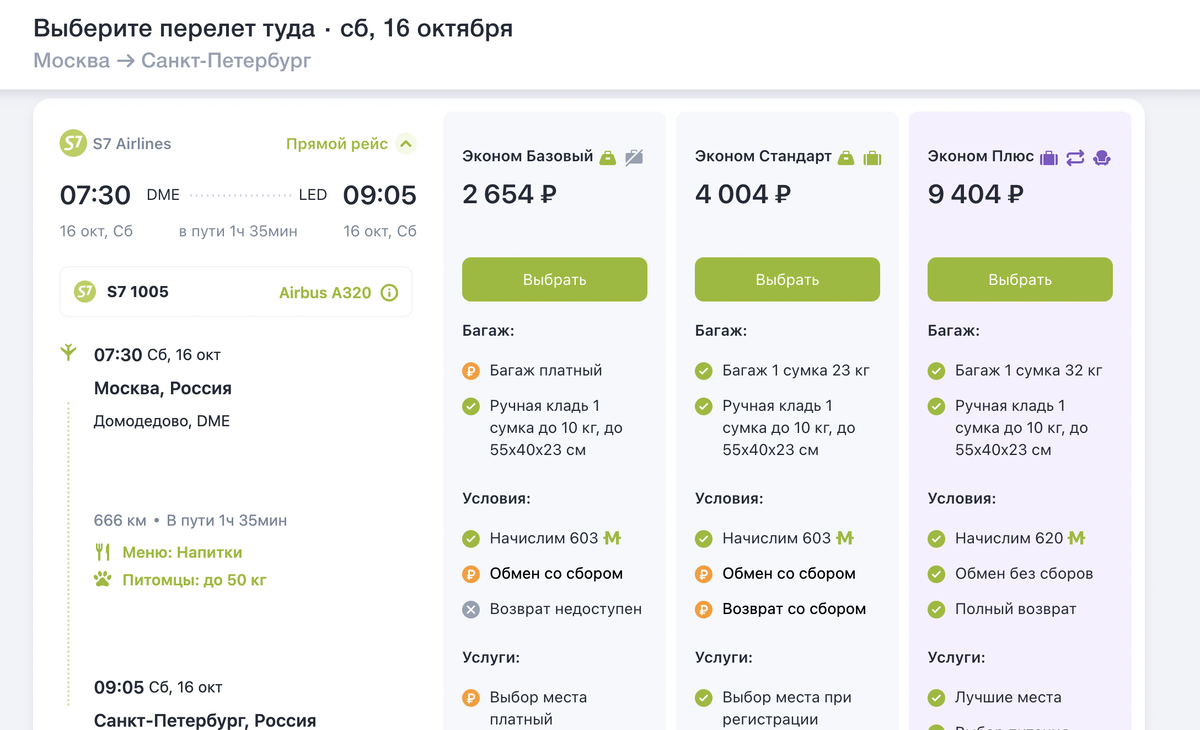The image size is (1200, 730).
Task: Collapse the Прямой рейс flight details chevron
Action: [x=406, y=144]
